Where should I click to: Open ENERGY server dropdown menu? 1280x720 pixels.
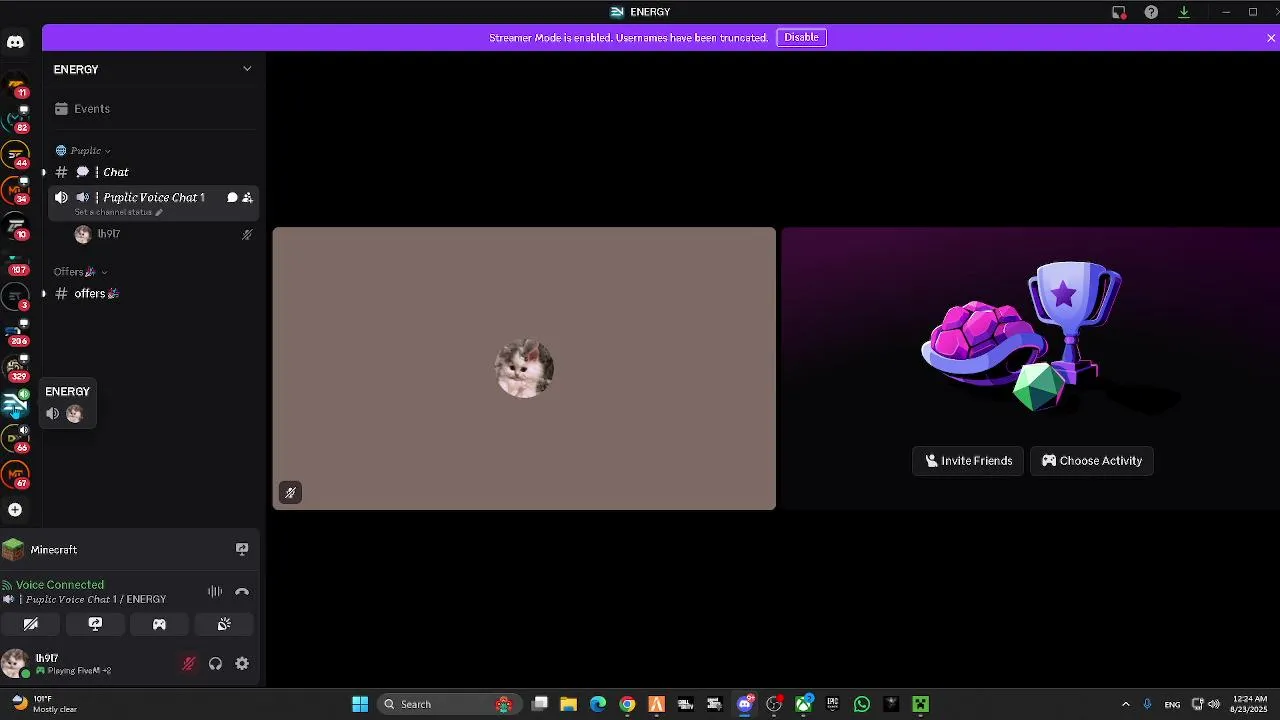[x=153, y=69]
